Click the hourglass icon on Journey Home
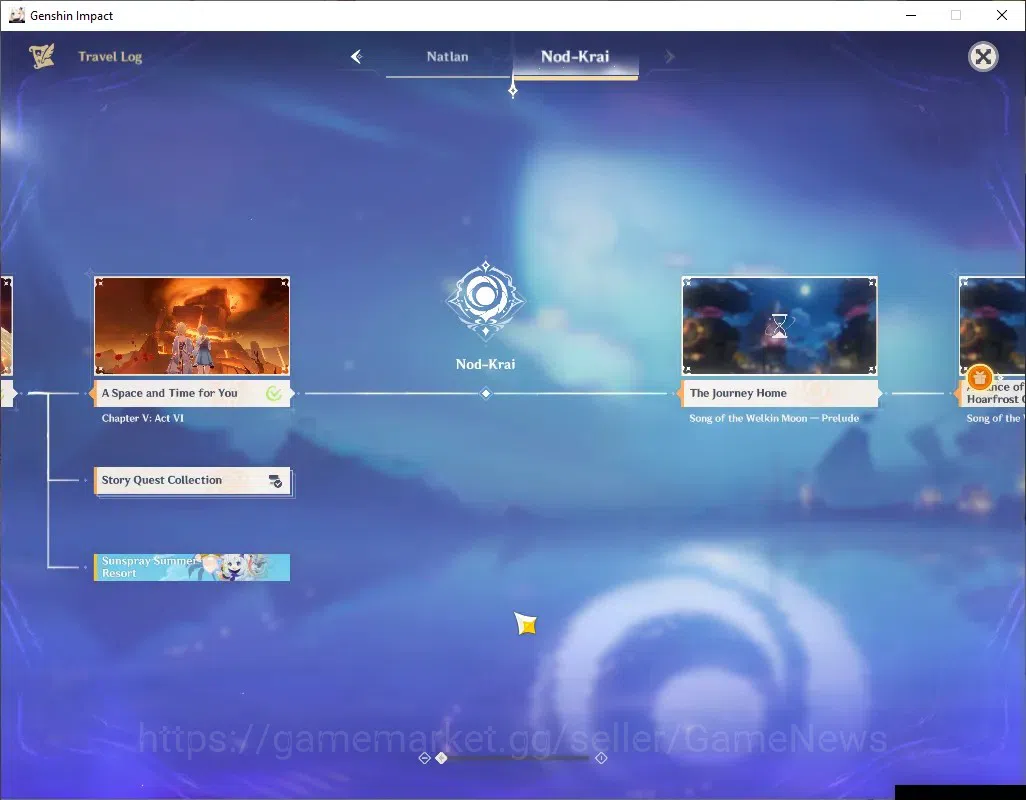 [x=779, y=325]
